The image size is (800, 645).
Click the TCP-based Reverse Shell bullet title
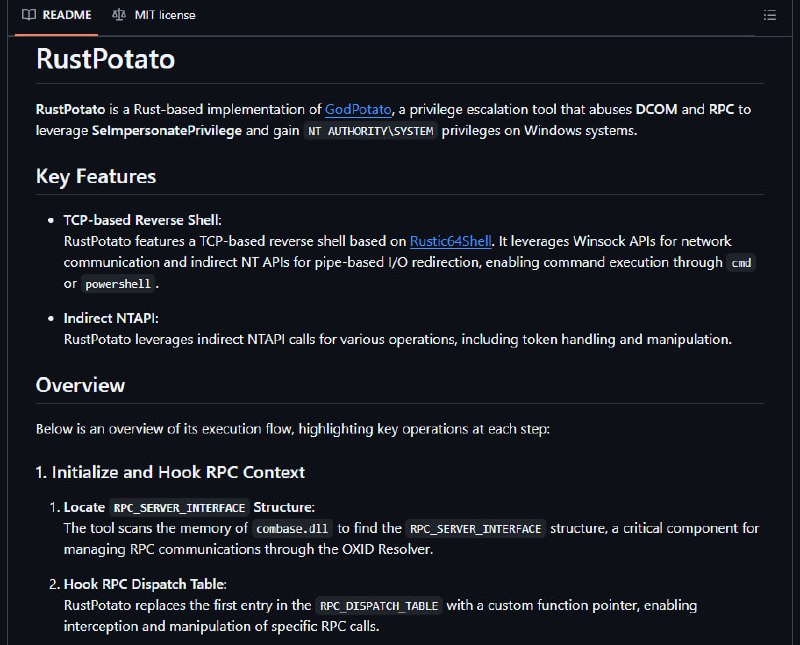pyautogui.click(x=142, y=220)
